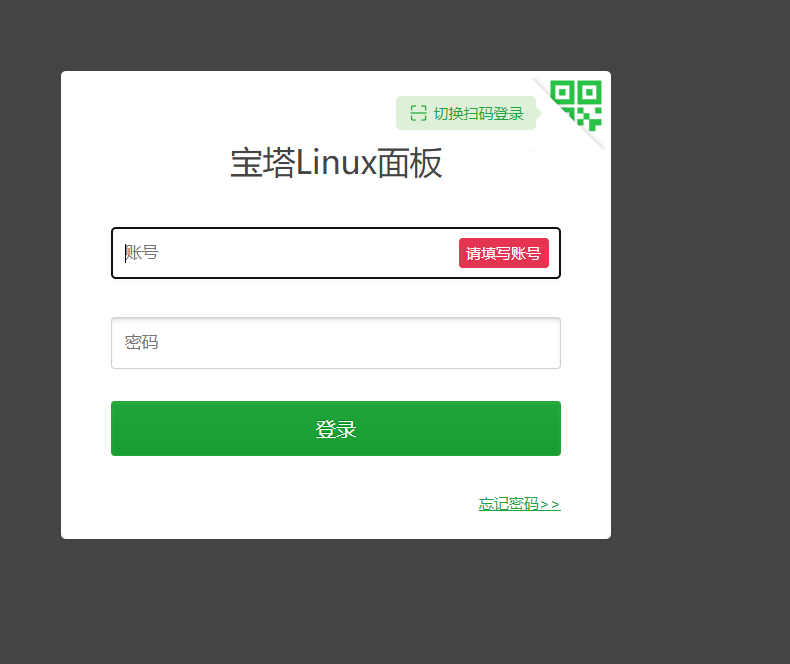Focus the 账号 input field
Image resolution: width=790 pixels, height=664 pixels.
tap(336, 253)
